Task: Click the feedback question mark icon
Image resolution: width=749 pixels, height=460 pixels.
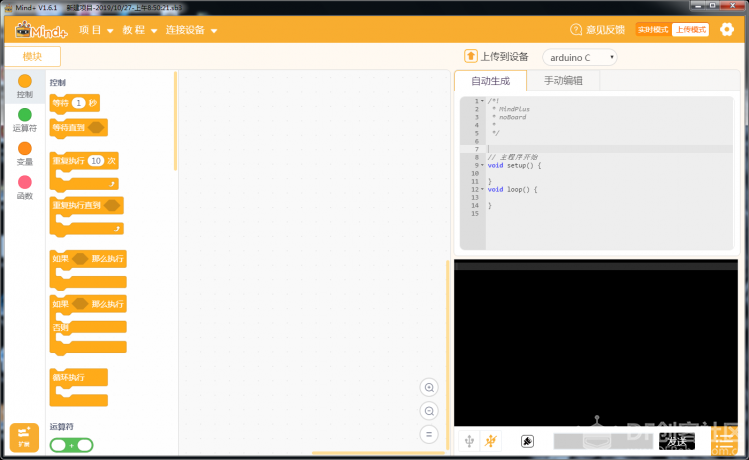Action: click(576, 30)
